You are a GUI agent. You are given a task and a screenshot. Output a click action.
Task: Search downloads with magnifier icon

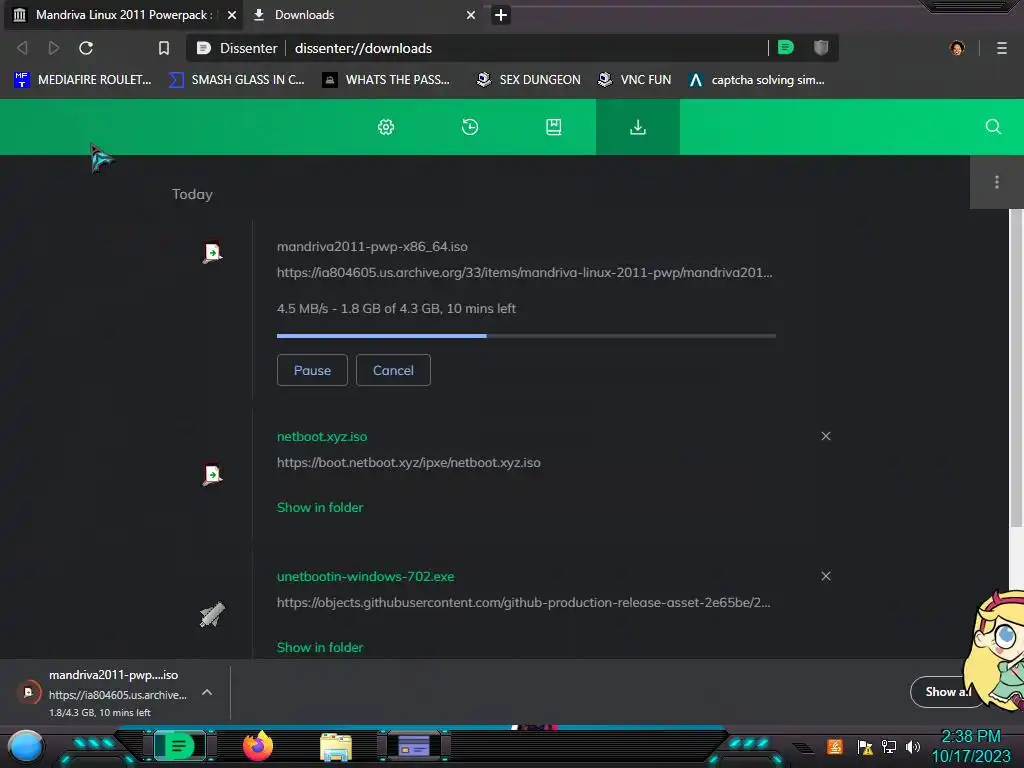(993, 127)
